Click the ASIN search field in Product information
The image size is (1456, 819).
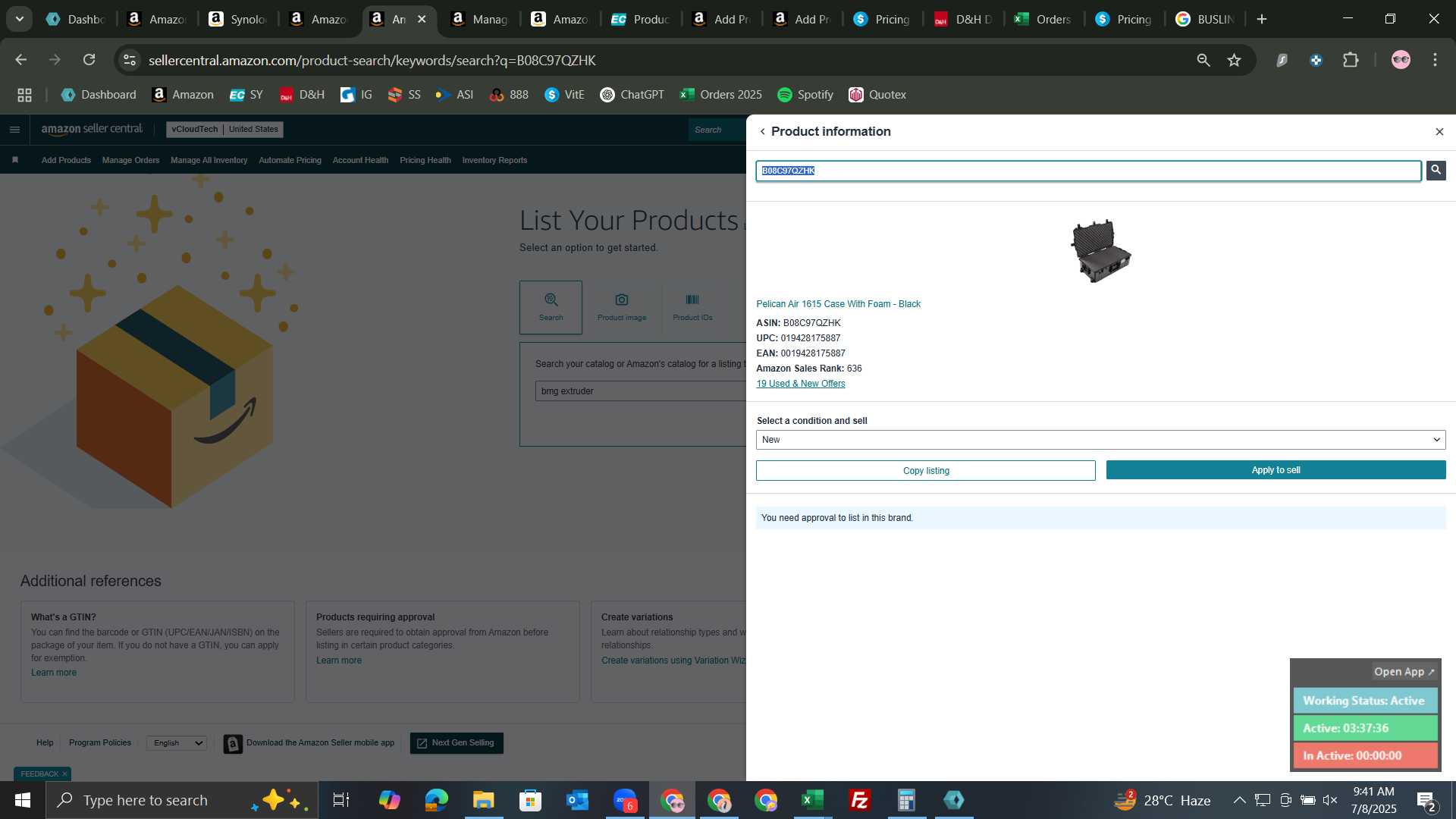point(1088,171)
